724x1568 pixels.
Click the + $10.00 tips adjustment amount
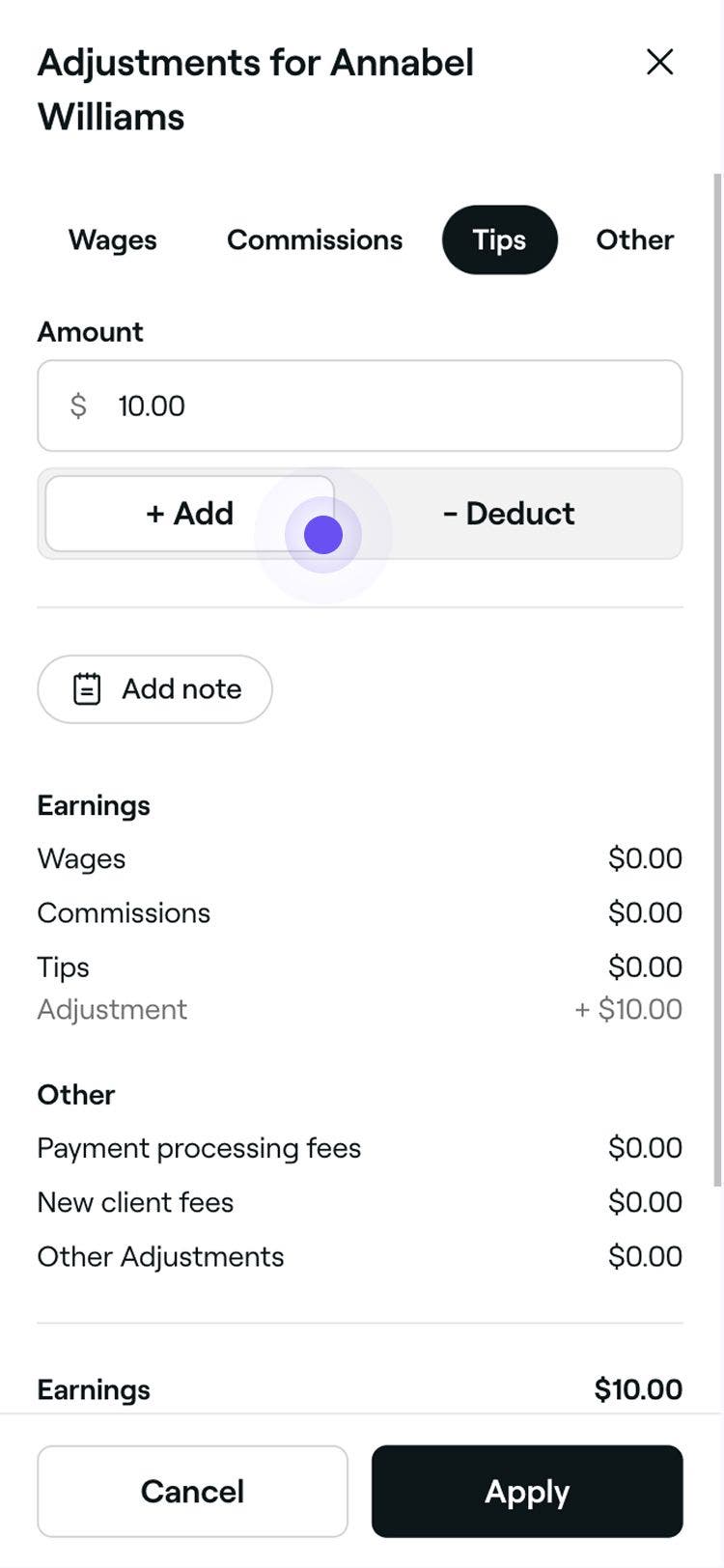pos(628,1010)
